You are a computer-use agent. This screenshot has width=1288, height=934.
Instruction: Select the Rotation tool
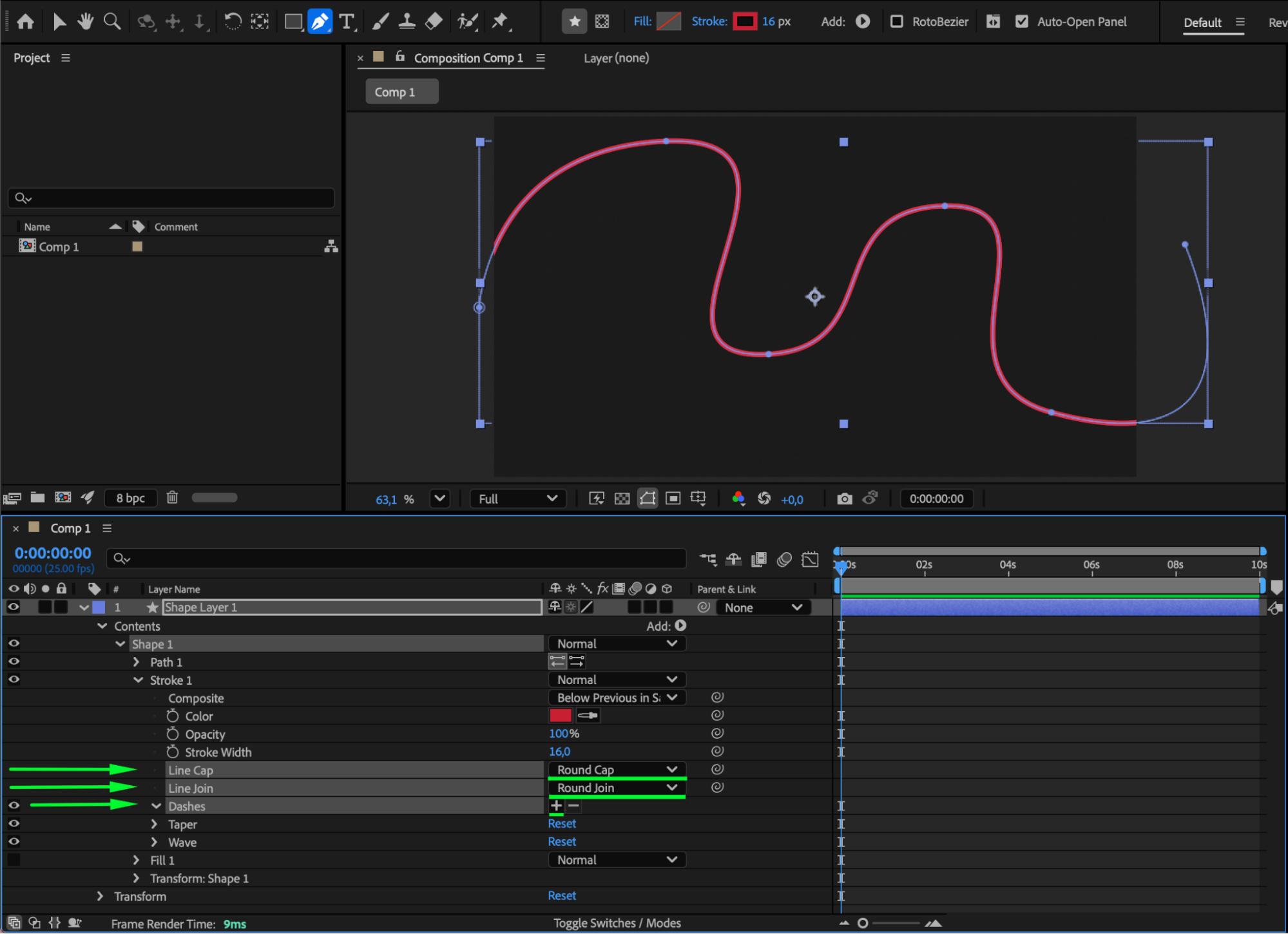click(x=233, y=22)
